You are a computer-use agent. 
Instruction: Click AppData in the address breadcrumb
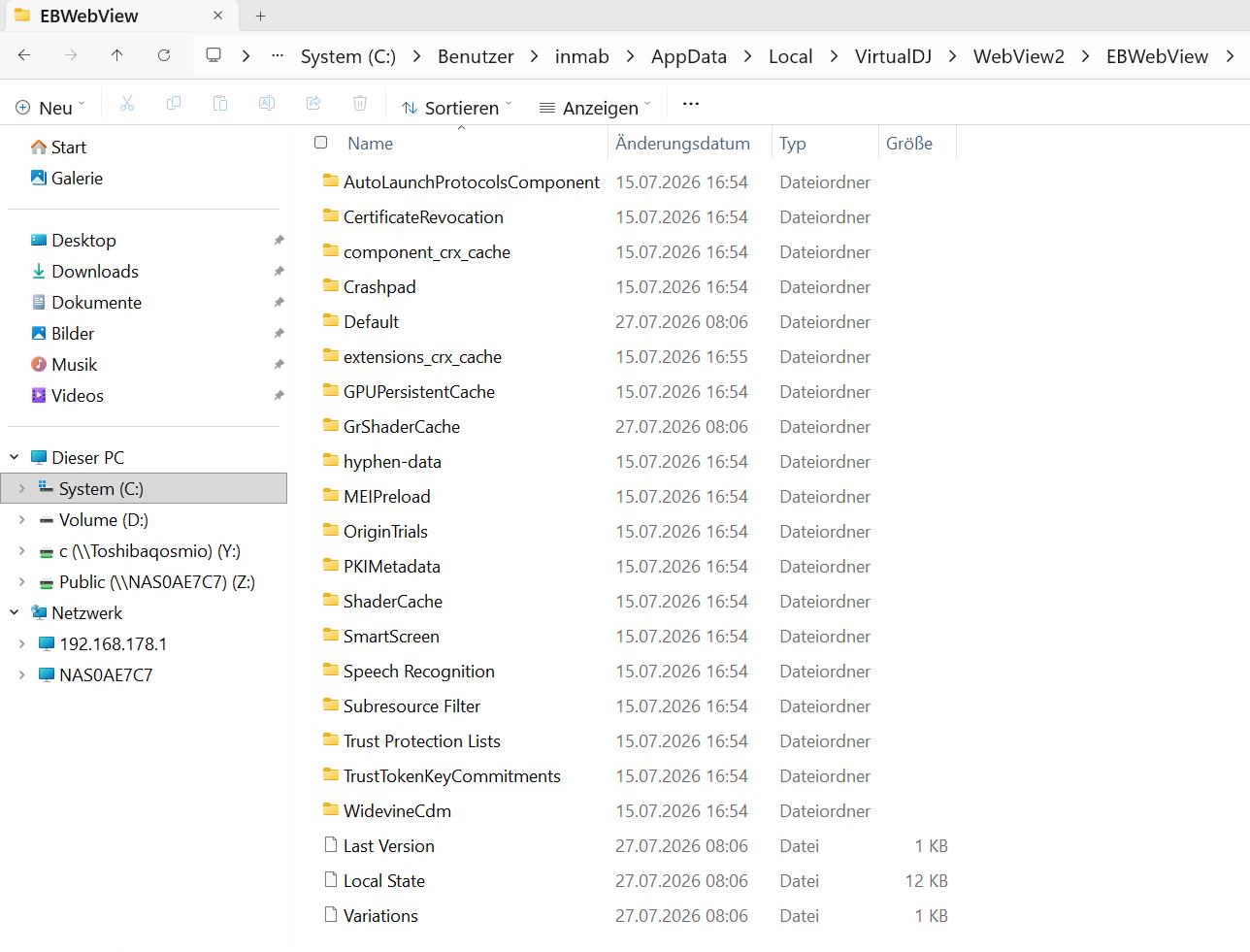(x=689, y=56)
